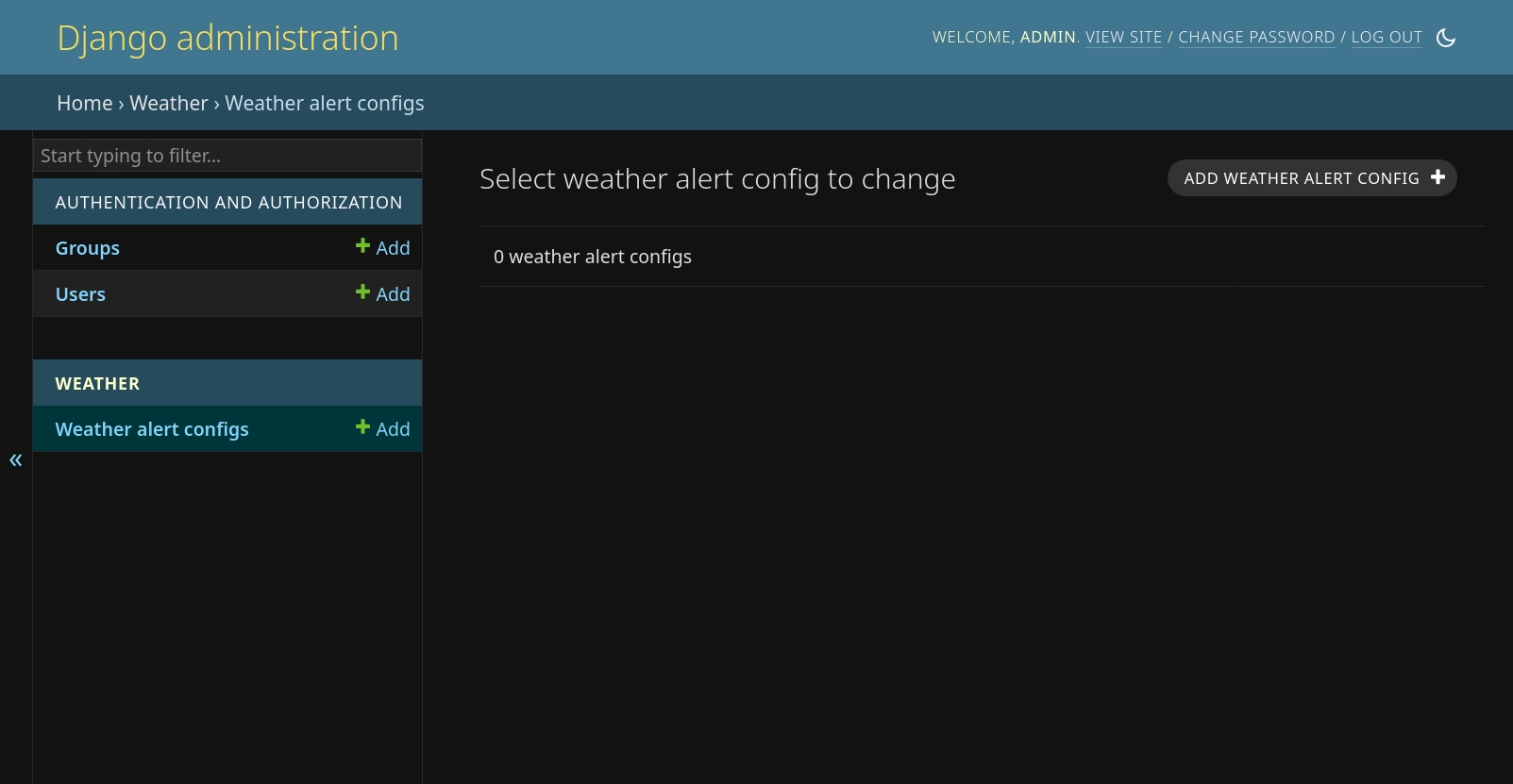This screenshot has height=784, width=1513.
Task: Open the Users model link
Action: [80, 294]
